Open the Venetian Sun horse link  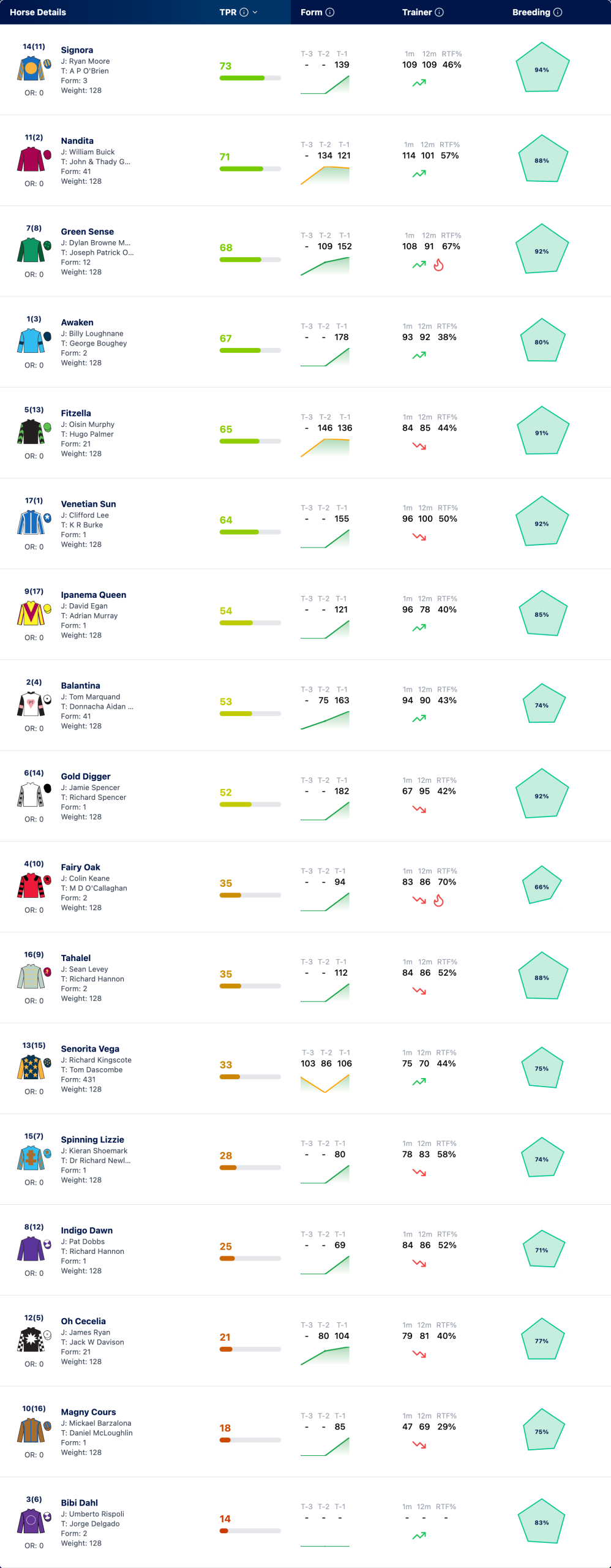pyautogui.click(x=88, y=504)
